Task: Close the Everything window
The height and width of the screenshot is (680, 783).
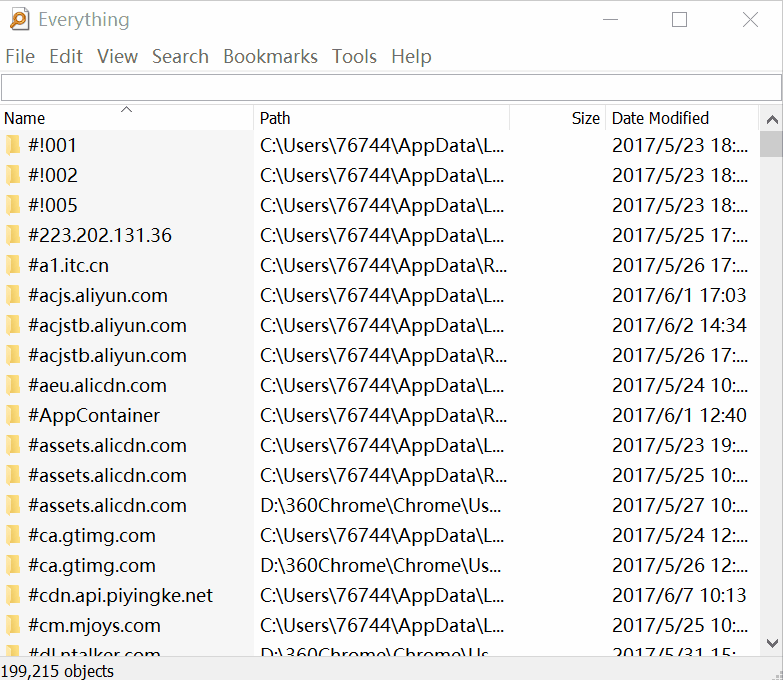Action: pyautogui.click(x=750, y=19)
